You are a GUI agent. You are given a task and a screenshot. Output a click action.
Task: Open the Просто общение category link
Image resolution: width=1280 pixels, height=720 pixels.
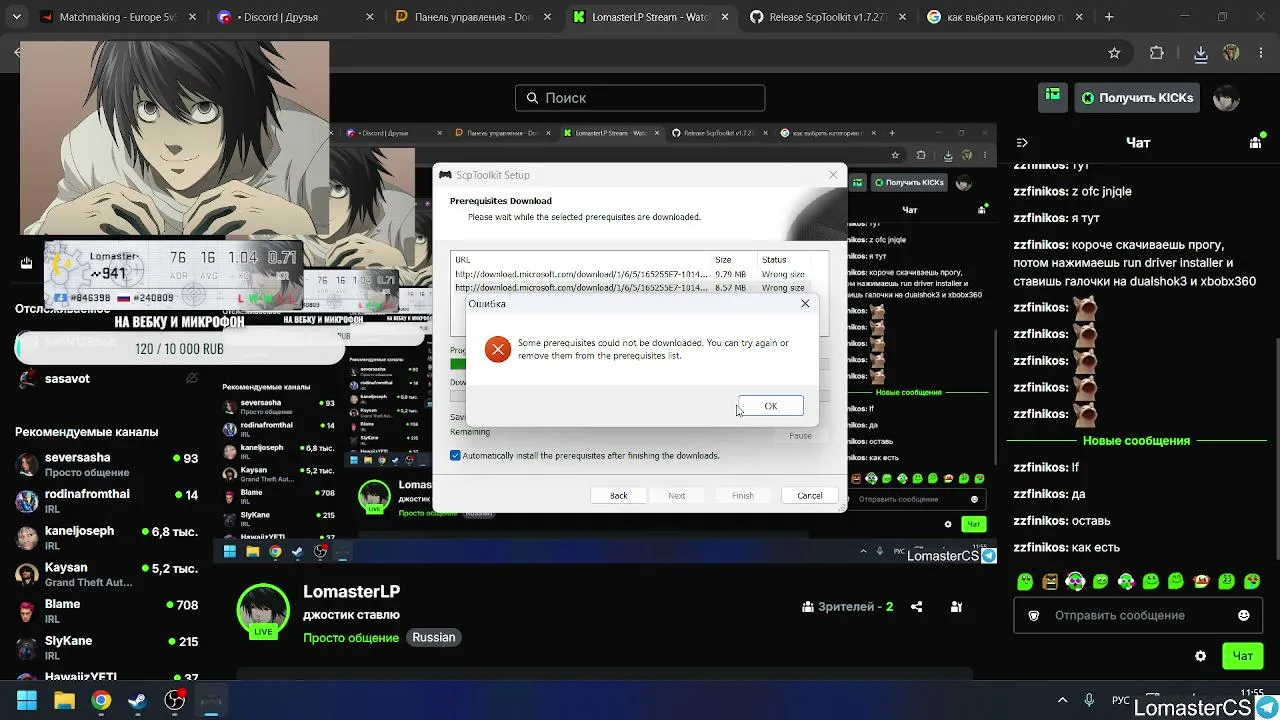pyautogui.click(x=351, y=638)
